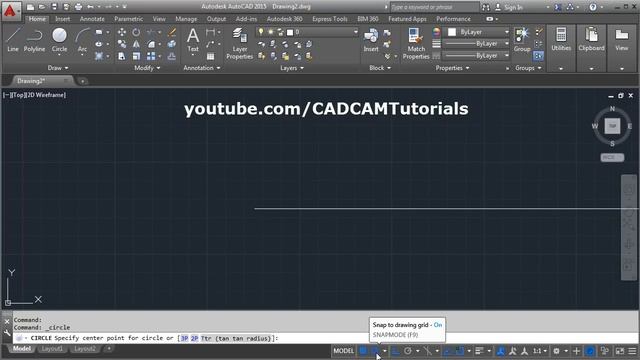640x360 pixels.
Task: Activate the Copy tool
Action: (122, 44)
